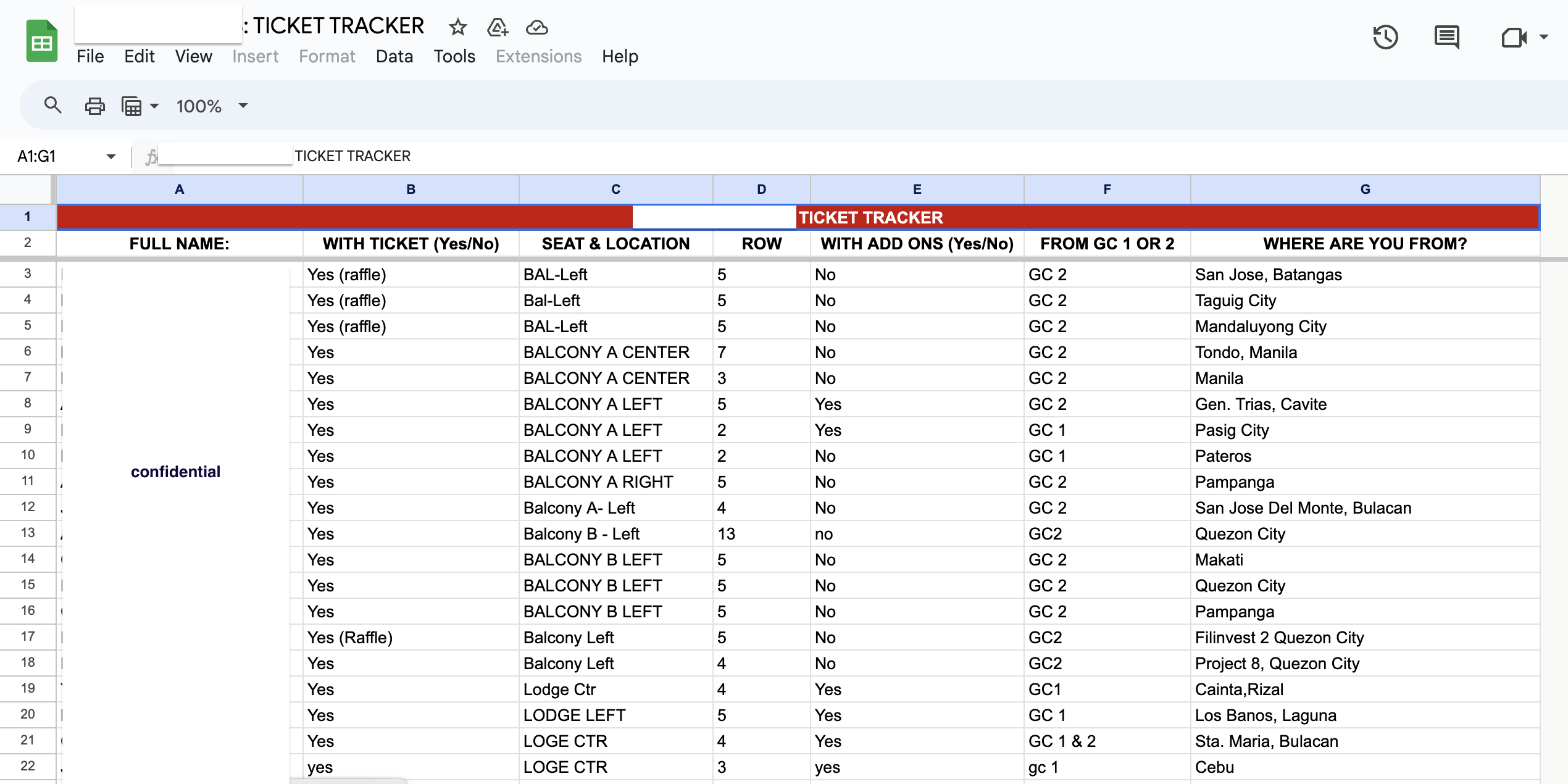
Task: Select column E header
Action: (917, 190)
